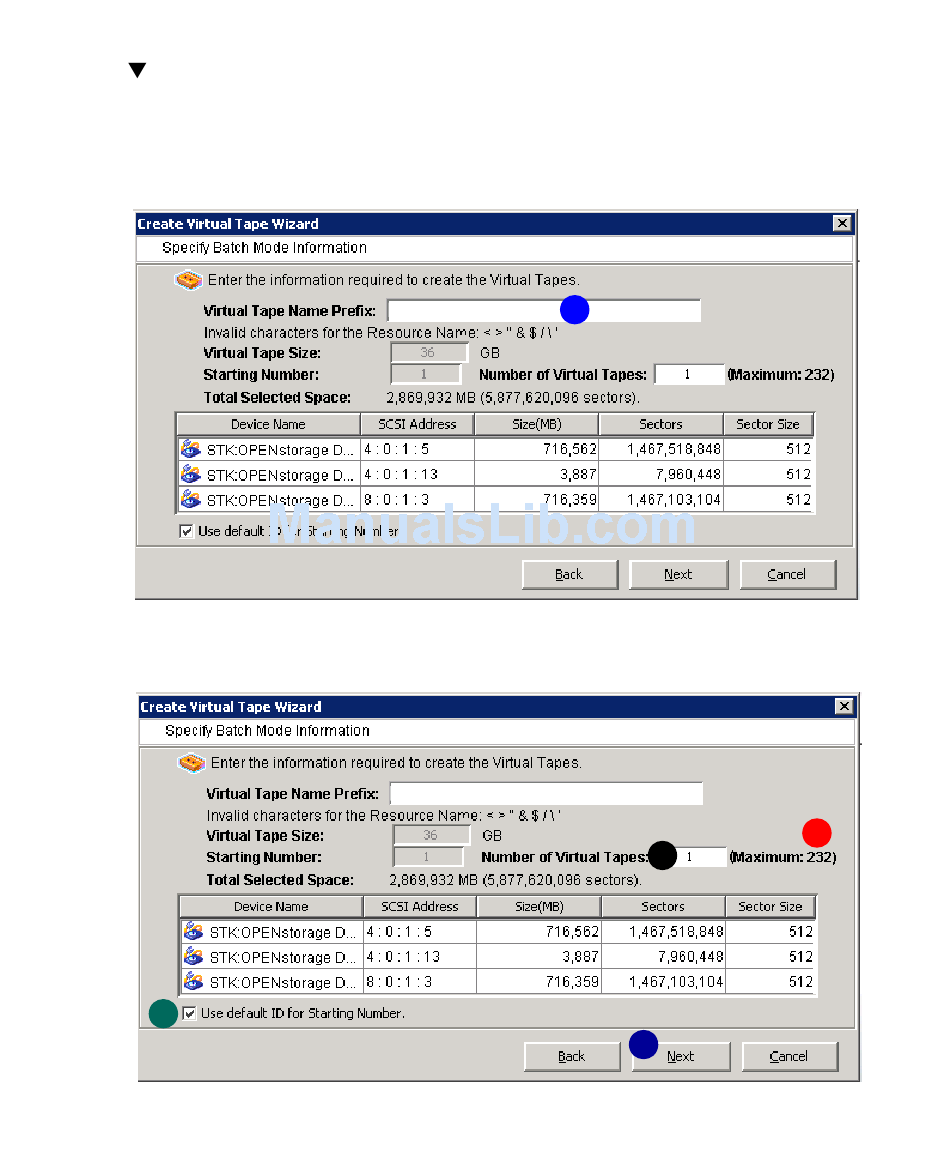This screenshot has width=950, height=1157.
Task: Sort by Size(MB) column in upper wizard
Action: pos(537,424)
